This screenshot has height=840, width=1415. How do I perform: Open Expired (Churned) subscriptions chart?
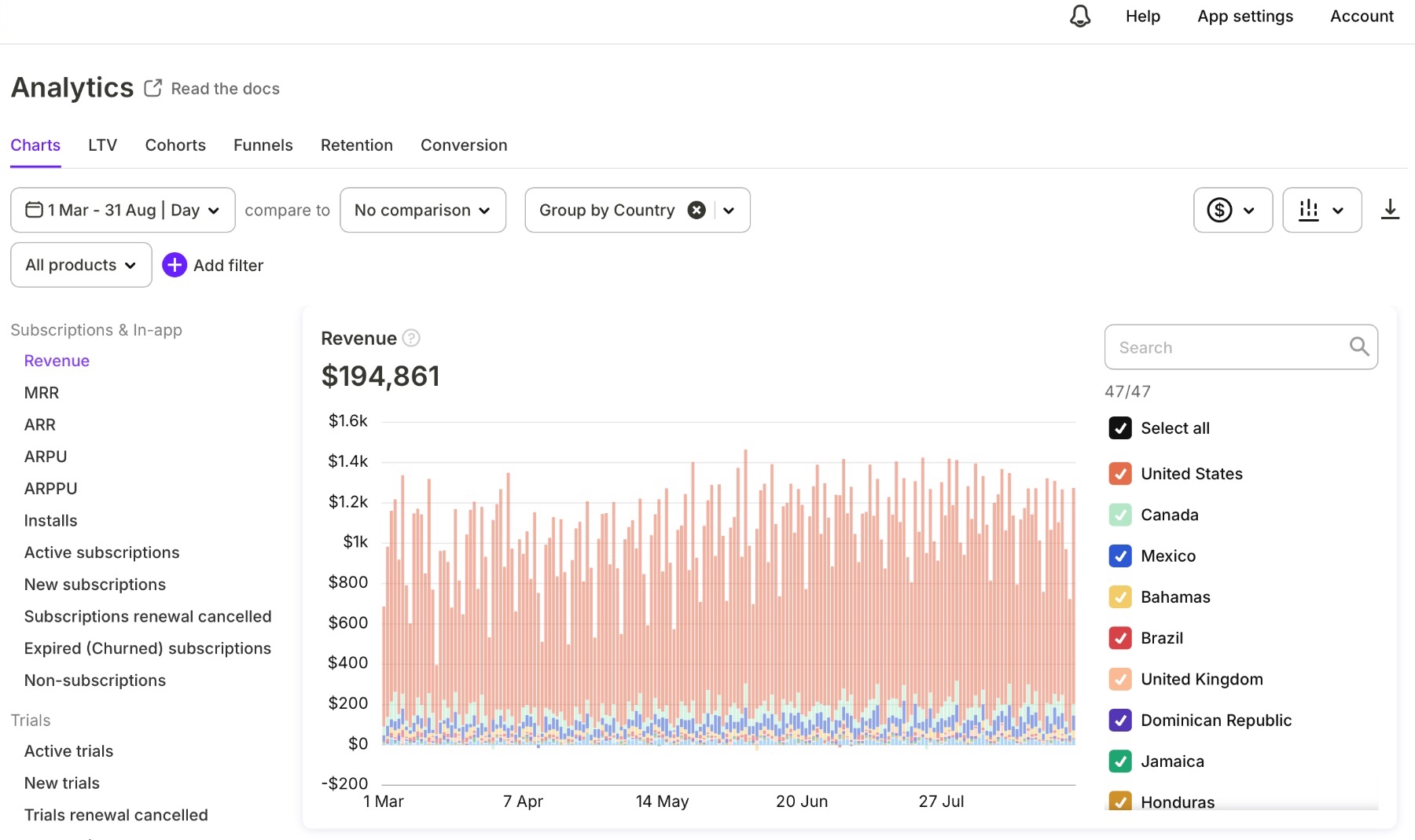[x=148, y=648]
